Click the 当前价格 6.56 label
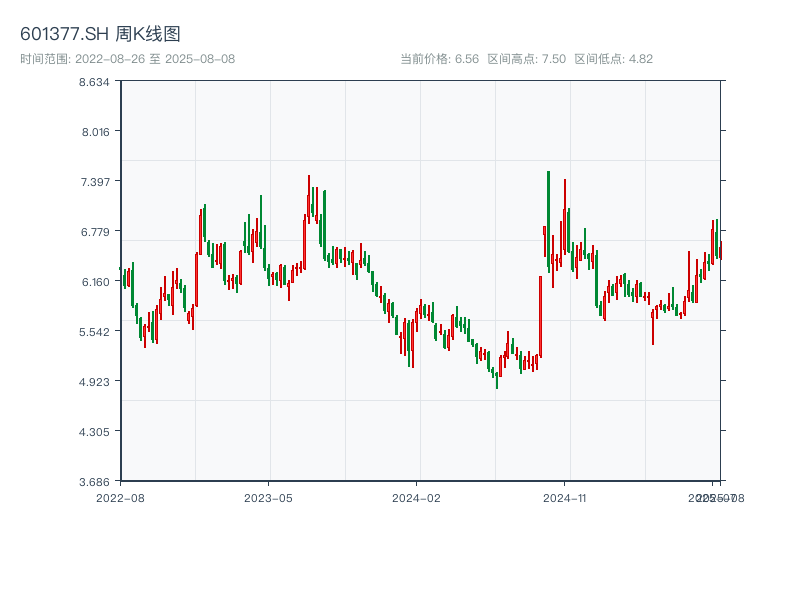800x600 pixels. coord(439,59)
